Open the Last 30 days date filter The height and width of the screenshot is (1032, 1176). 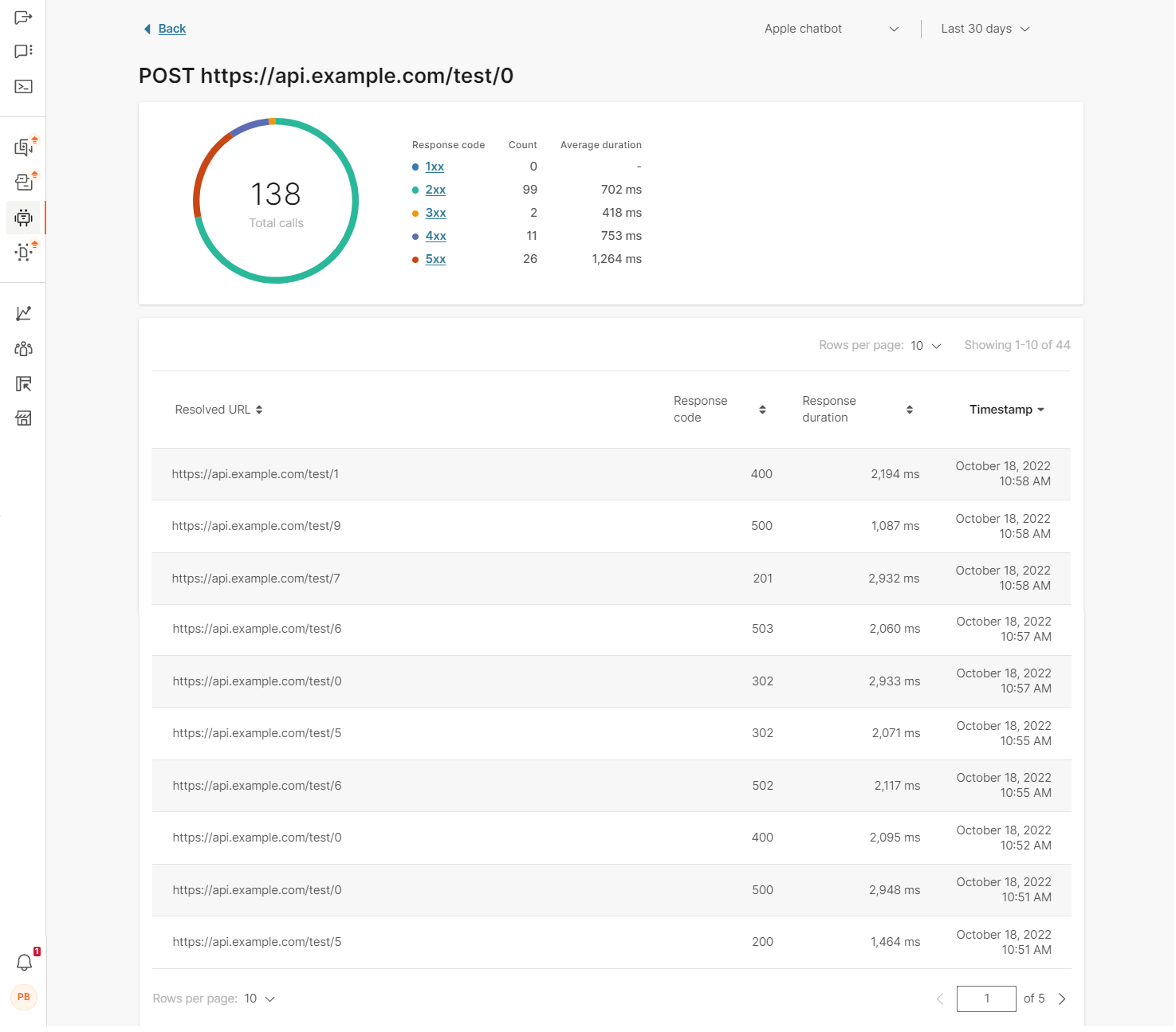click(x=985, y=29)
